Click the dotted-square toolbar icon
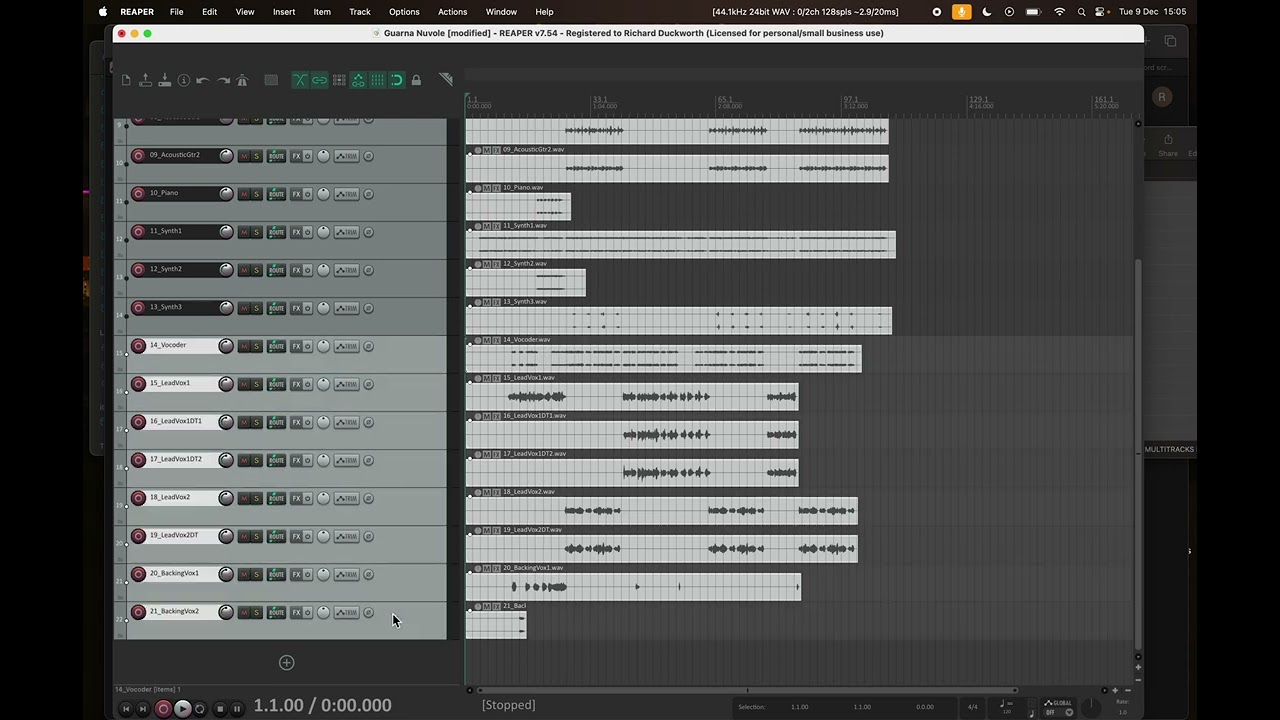The width and height of the screenshot is (1280, 720). [x=271, y=80]
